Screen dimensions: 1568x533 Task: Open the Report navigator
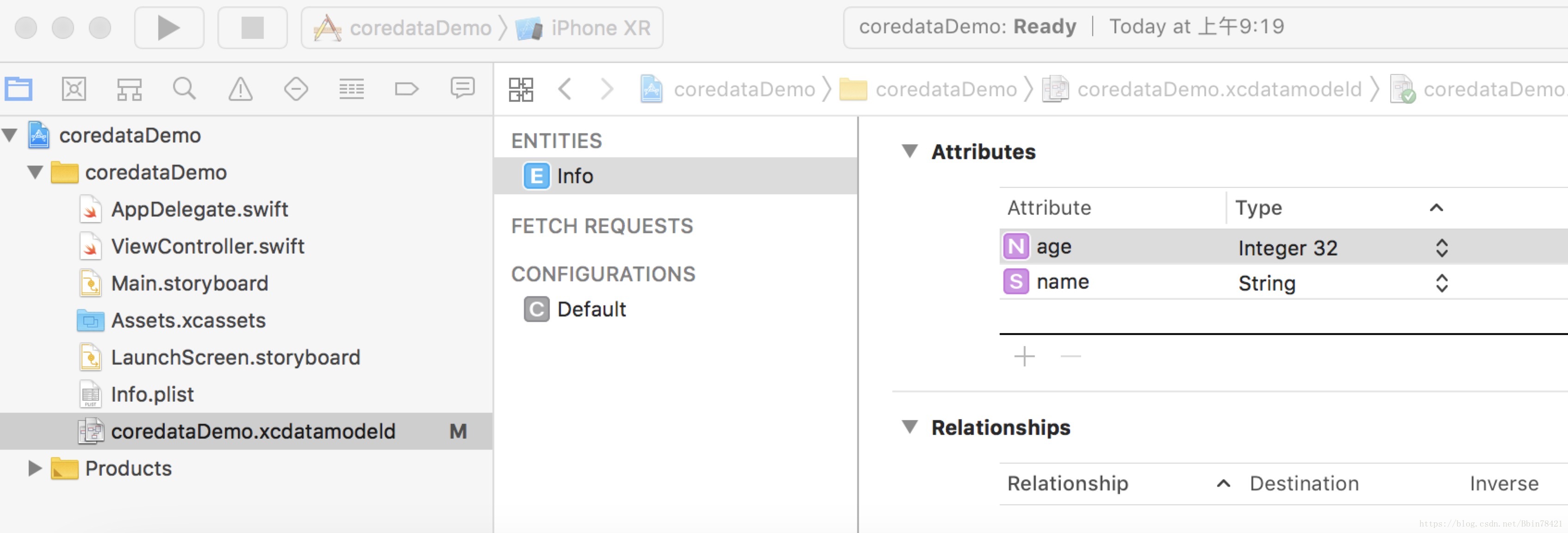point(463,89)
